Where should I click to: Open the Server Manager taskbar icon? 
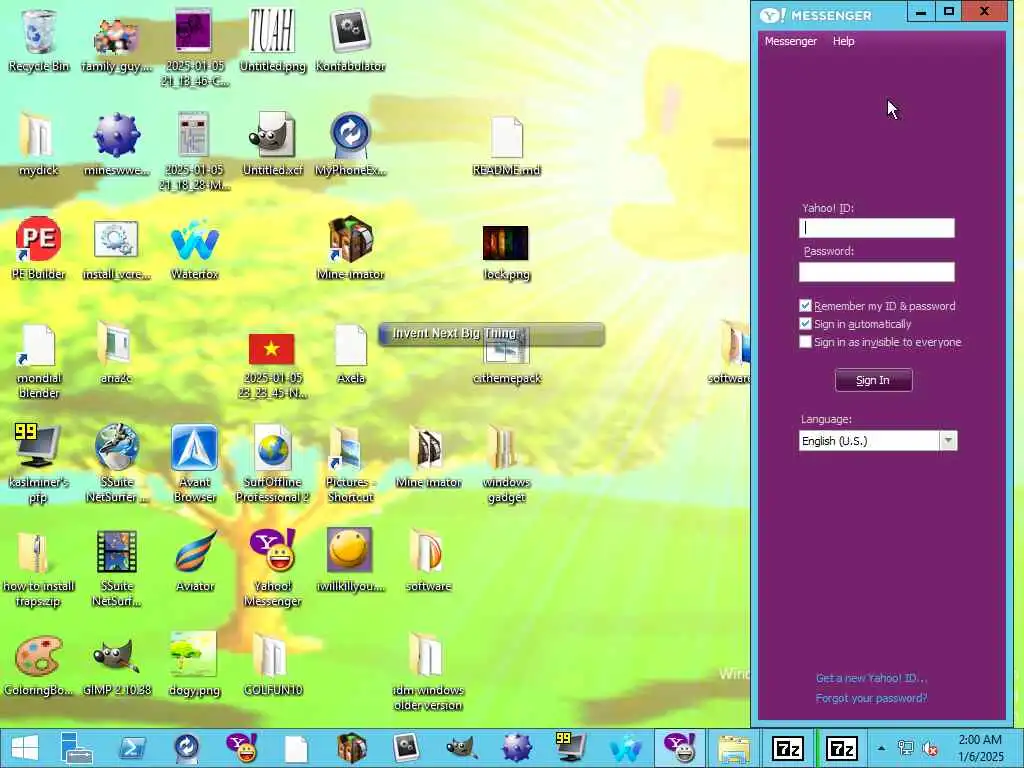(x=77, y=748)
